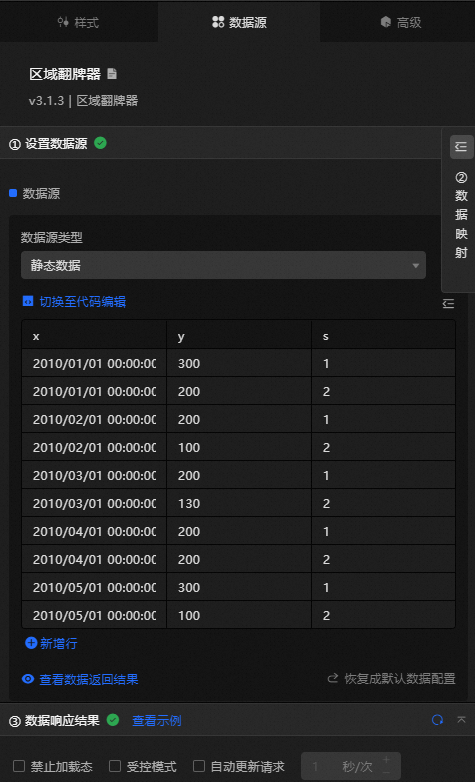Select the s column header

(x=383, y=336)
